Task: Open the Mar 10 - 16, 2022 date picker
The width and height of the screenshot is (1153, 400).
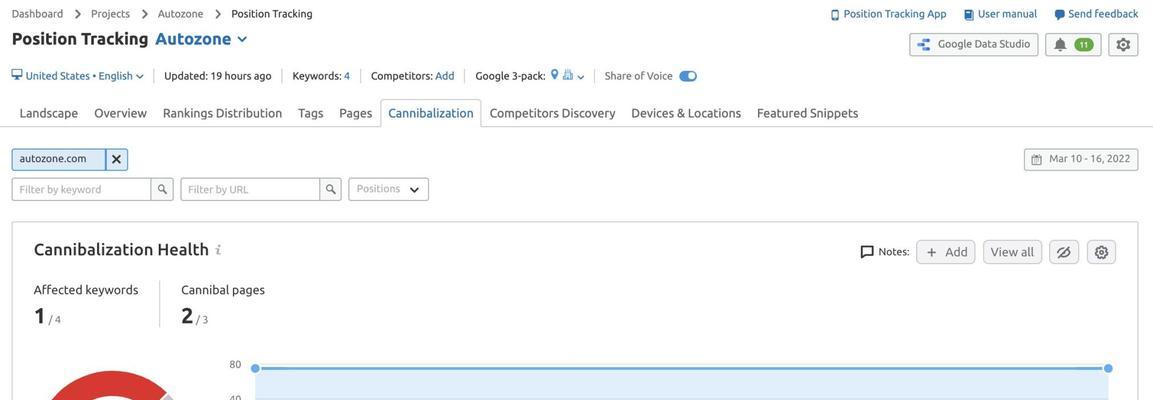Action: click(1081, 160)
